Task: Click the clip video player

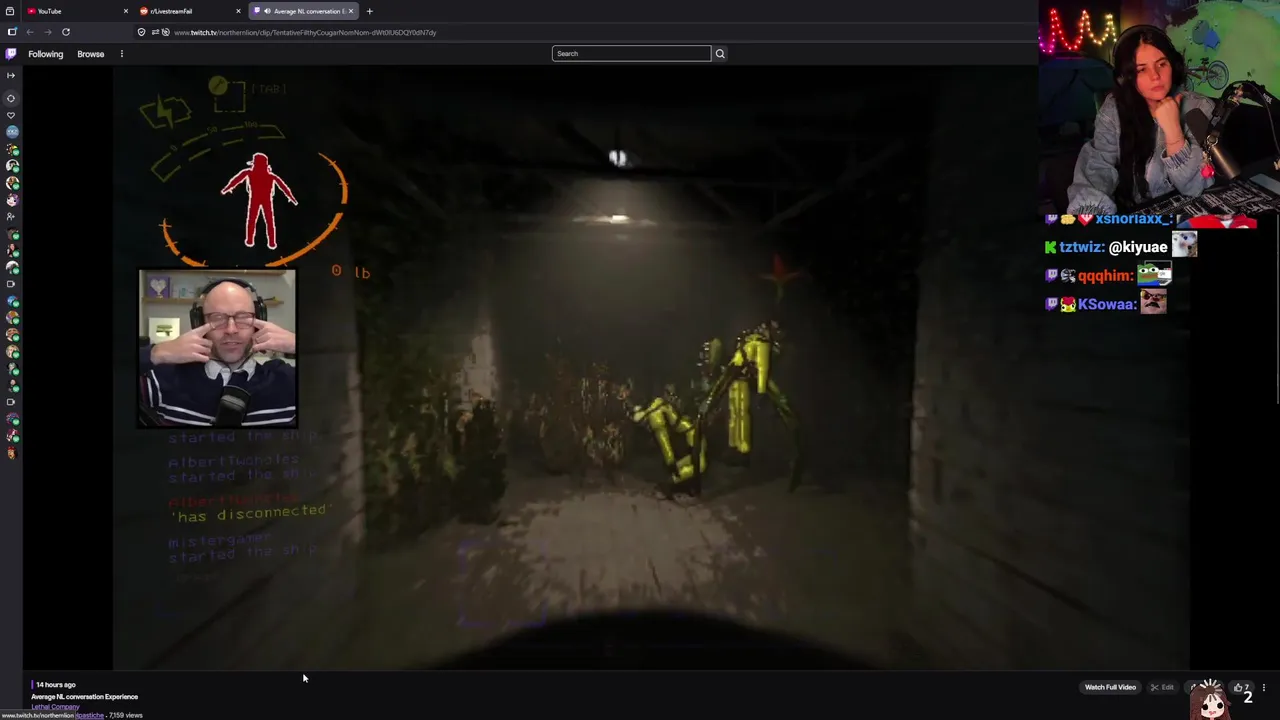Action: click(651, 370)
